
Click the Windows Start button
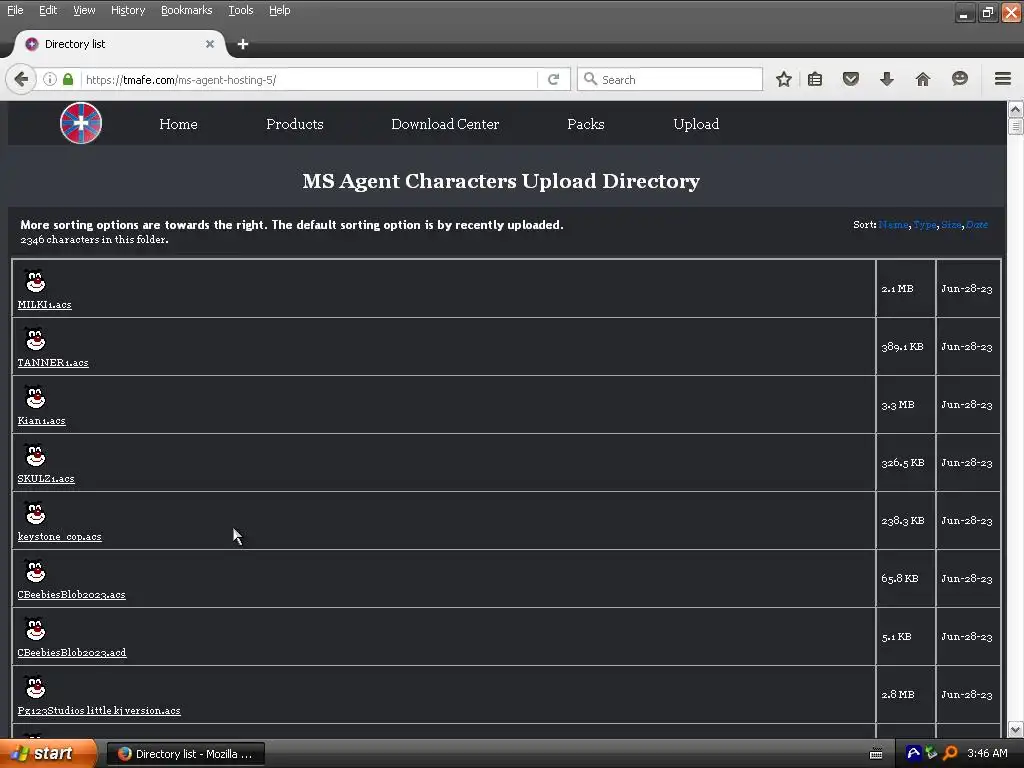pyautogui.click(x=48, y=754)
